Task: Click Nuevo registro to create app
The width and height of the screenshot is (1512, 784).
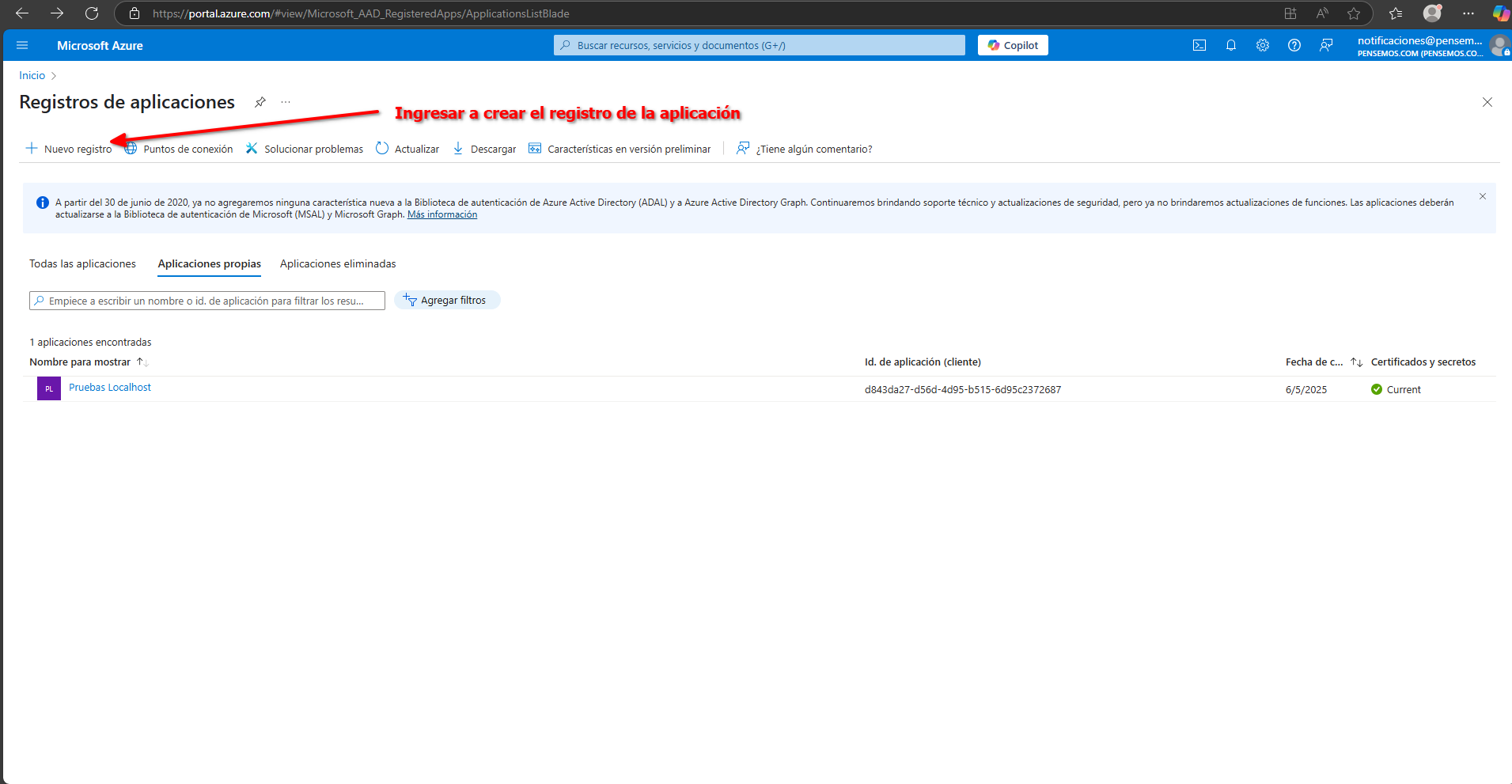Action: (70, 149)
